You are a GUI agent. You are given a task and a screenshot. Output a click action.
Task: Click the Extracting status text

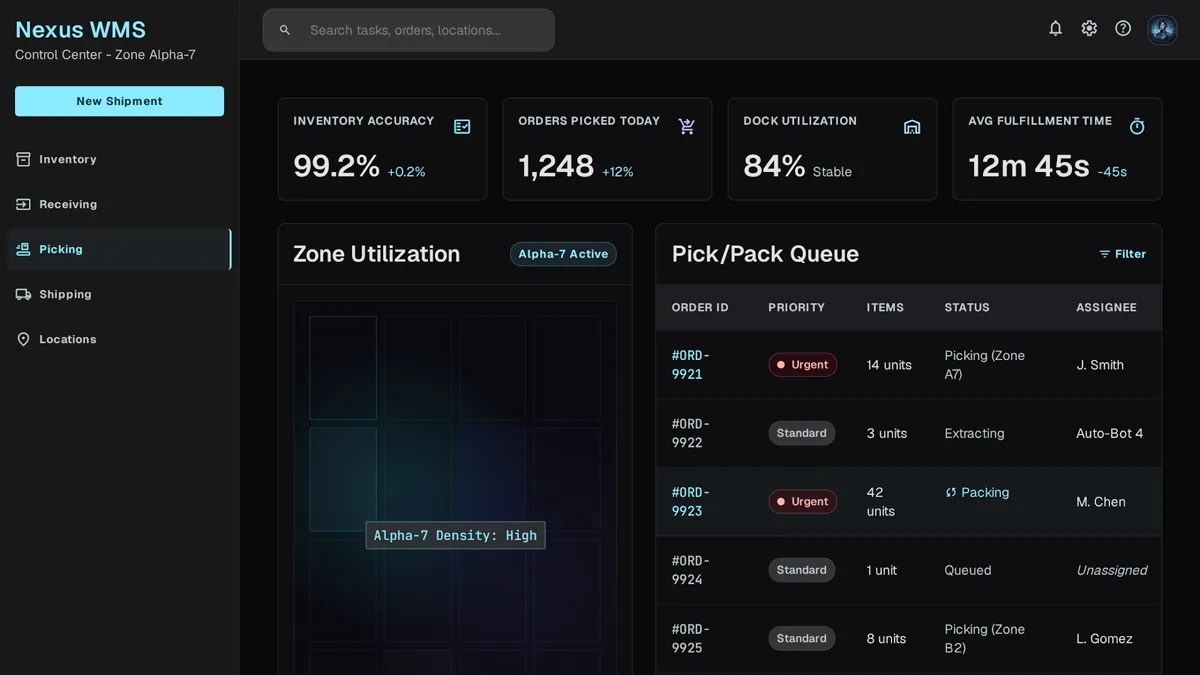click(x=974, y=433)
